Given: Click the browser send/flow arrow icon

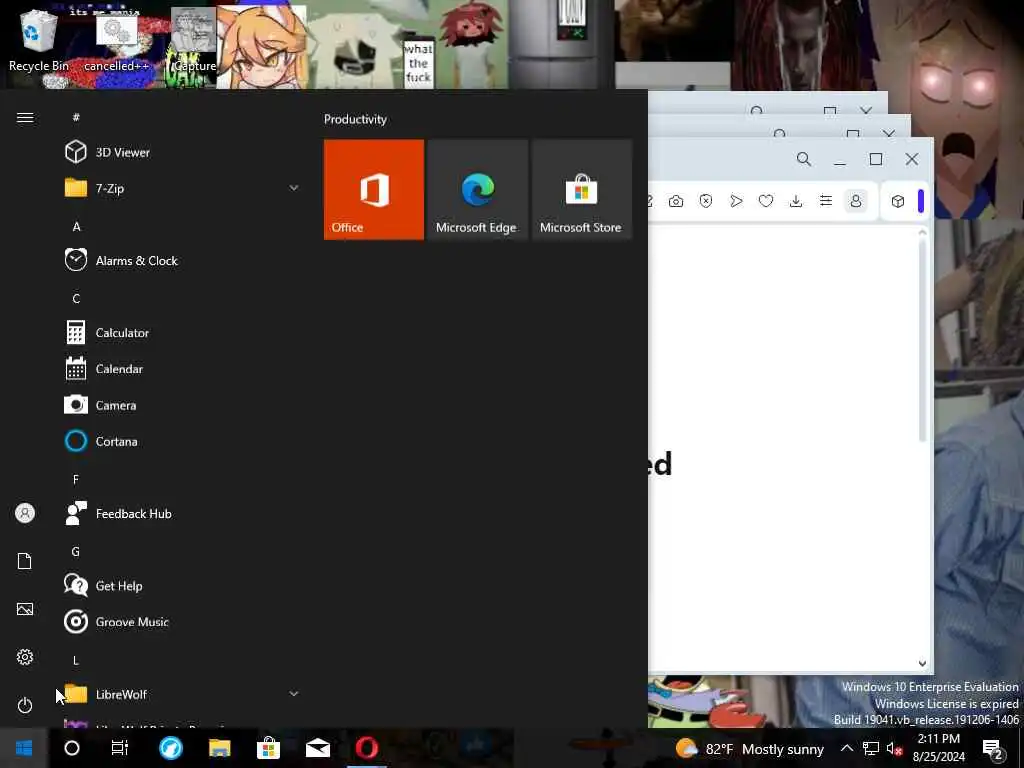Looking at the screenshot, I should point(736,201).
